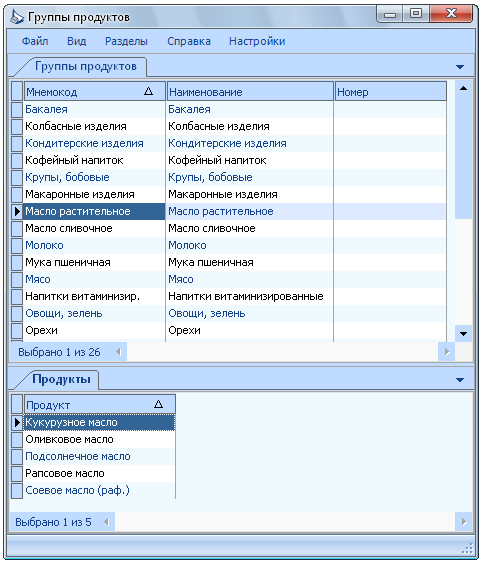Viewport: 482px width, 563px height.
Task: Select the Подсолнечное масло product row
Action: [93, 456]
